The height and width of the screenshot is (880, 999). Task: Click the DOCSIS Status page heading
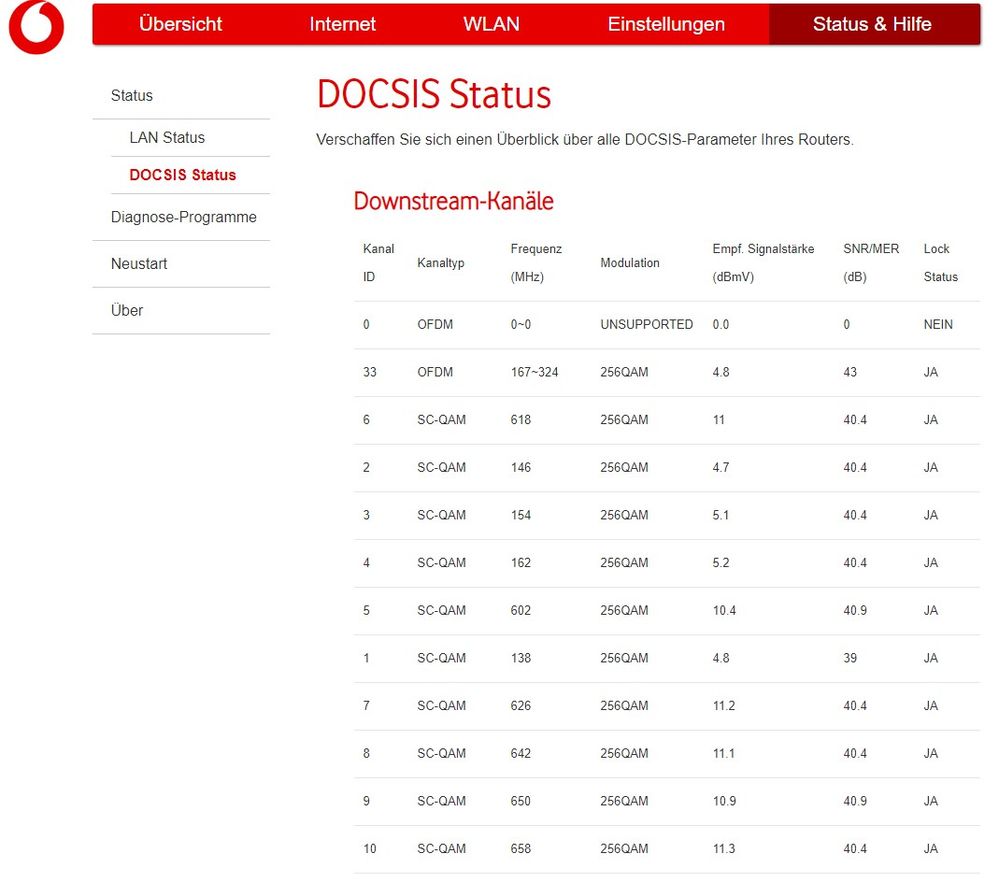(x=434, y=94)
